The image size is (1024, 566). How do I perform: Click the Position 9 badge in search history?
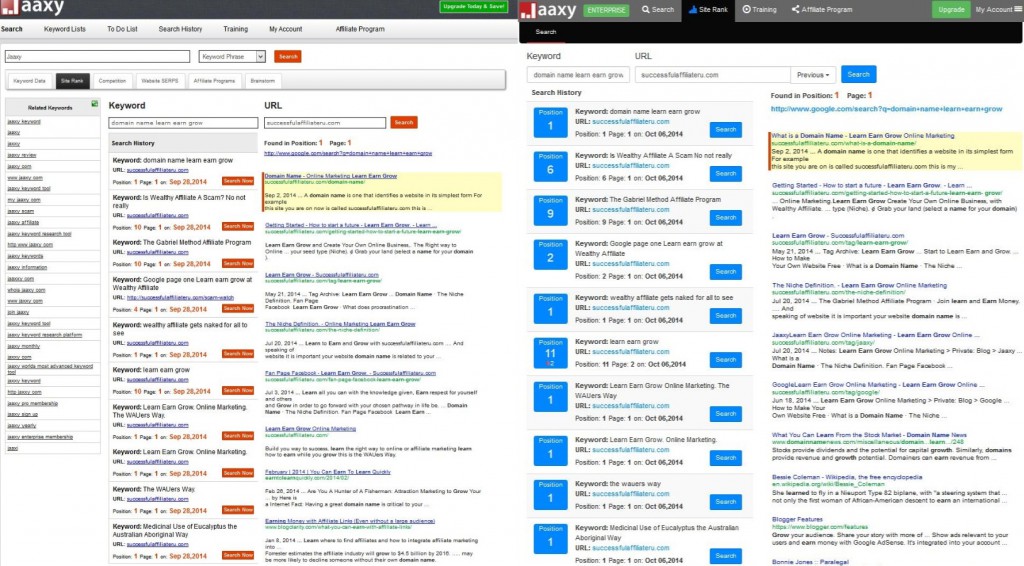pos(550,211)
